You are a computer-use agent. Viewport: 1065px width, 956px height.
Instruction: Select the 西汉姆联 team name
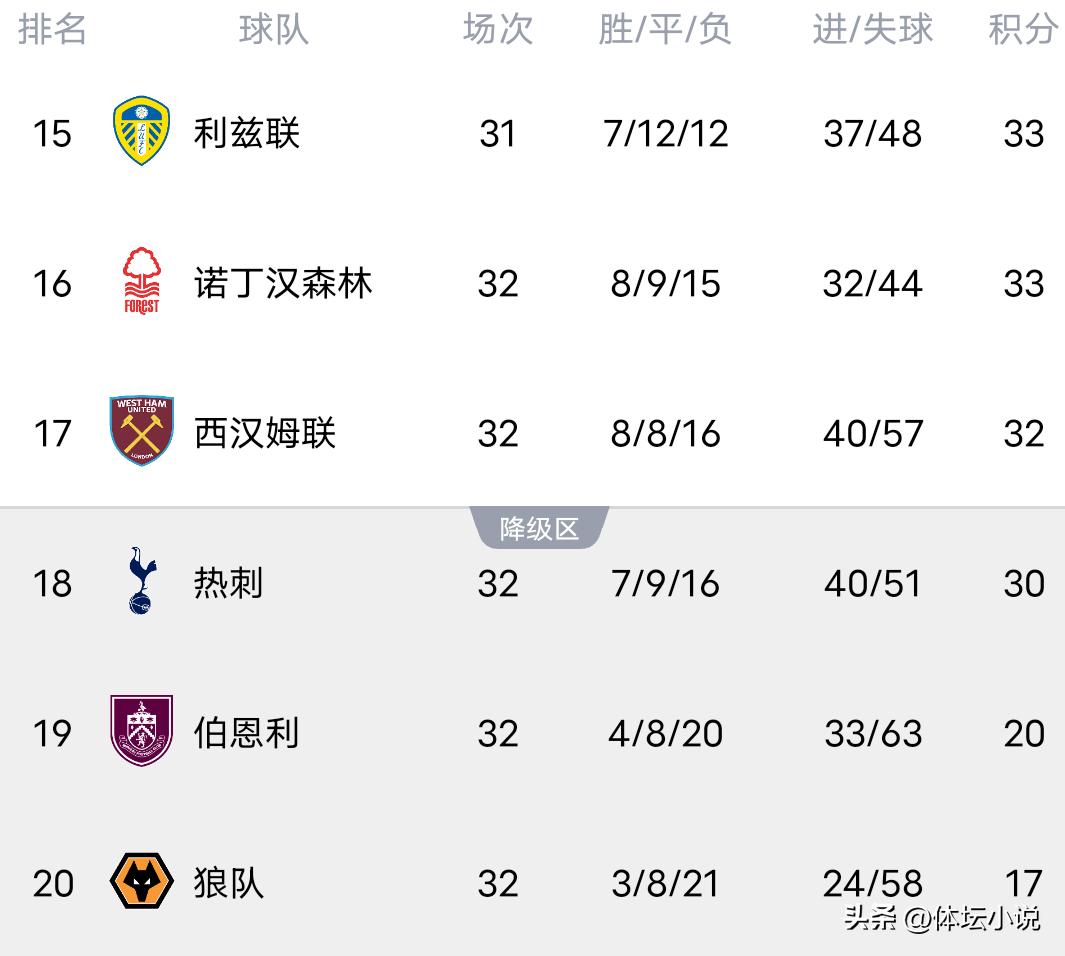pyautogui.click(x=265, y=433)
